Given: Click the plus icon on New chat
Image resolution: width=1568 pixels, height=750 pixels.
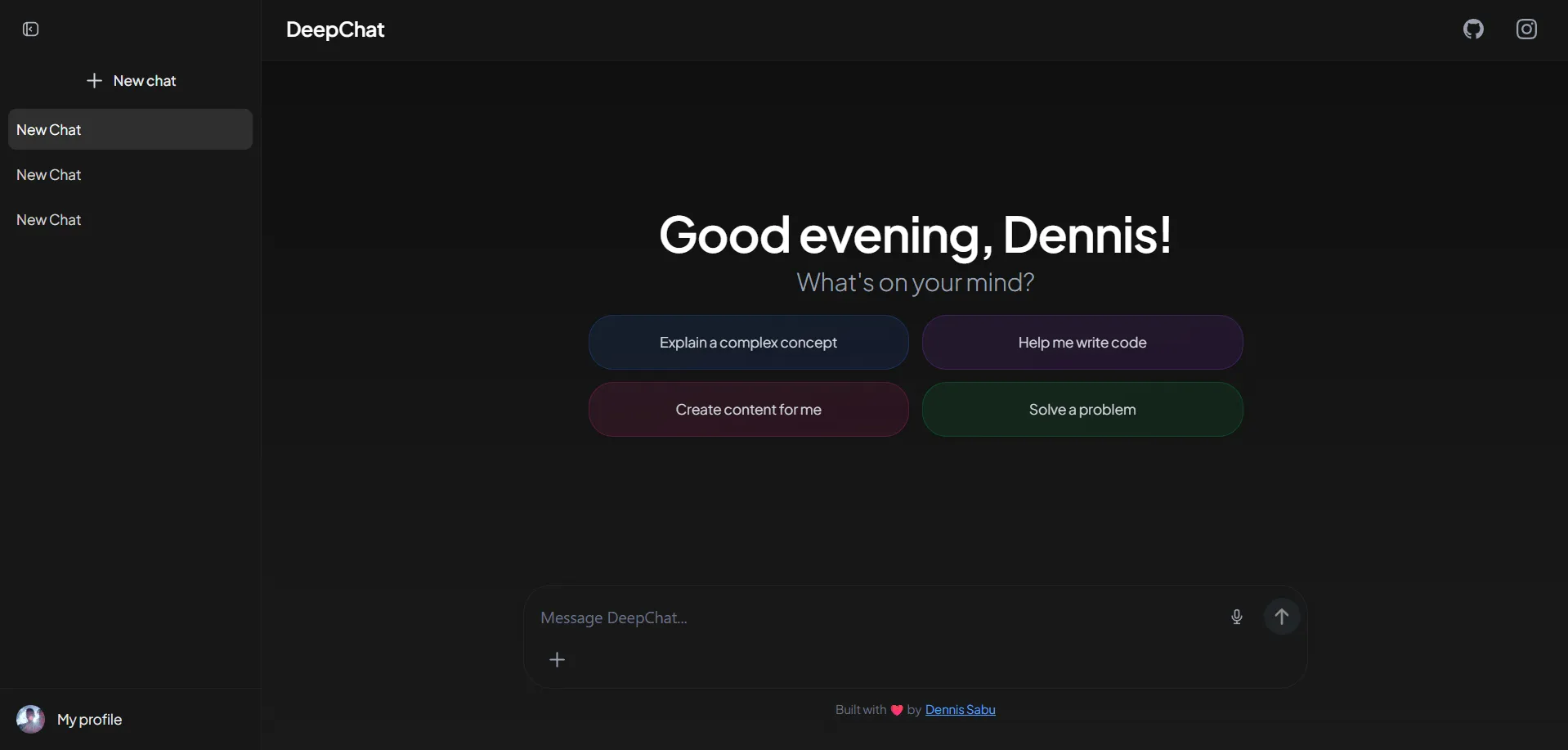Looking at the screenshot, I should [94, 80].
